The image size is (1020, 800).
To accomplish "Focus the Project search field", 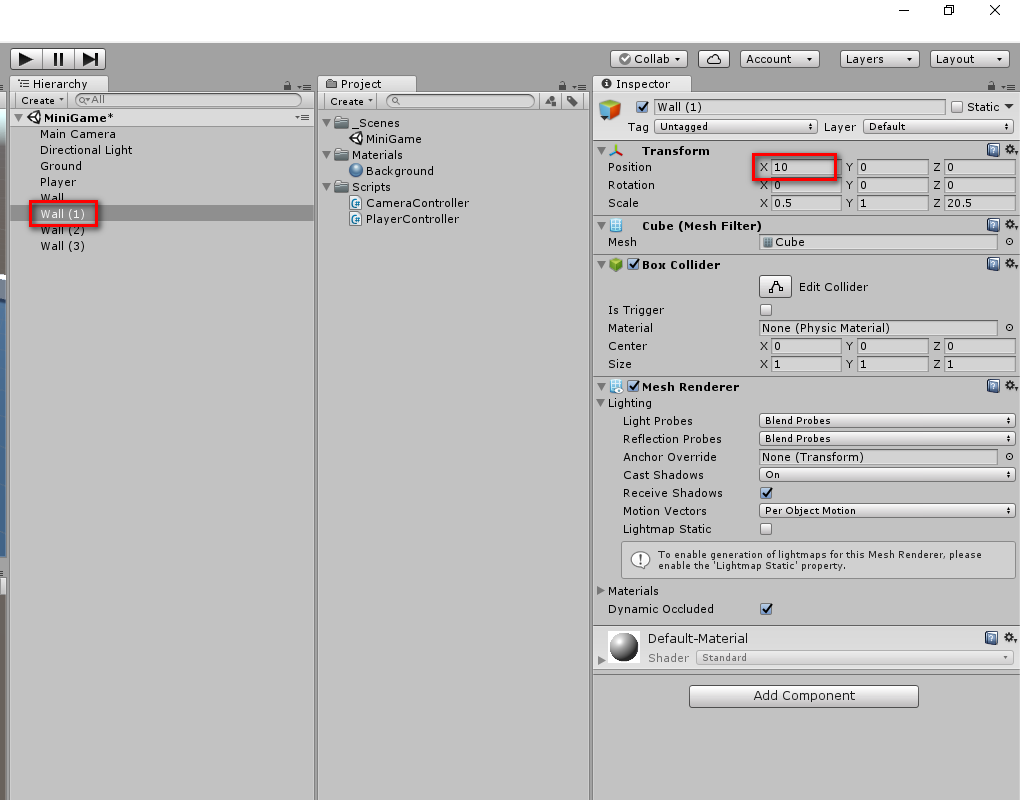I will (x=461, y=101).
